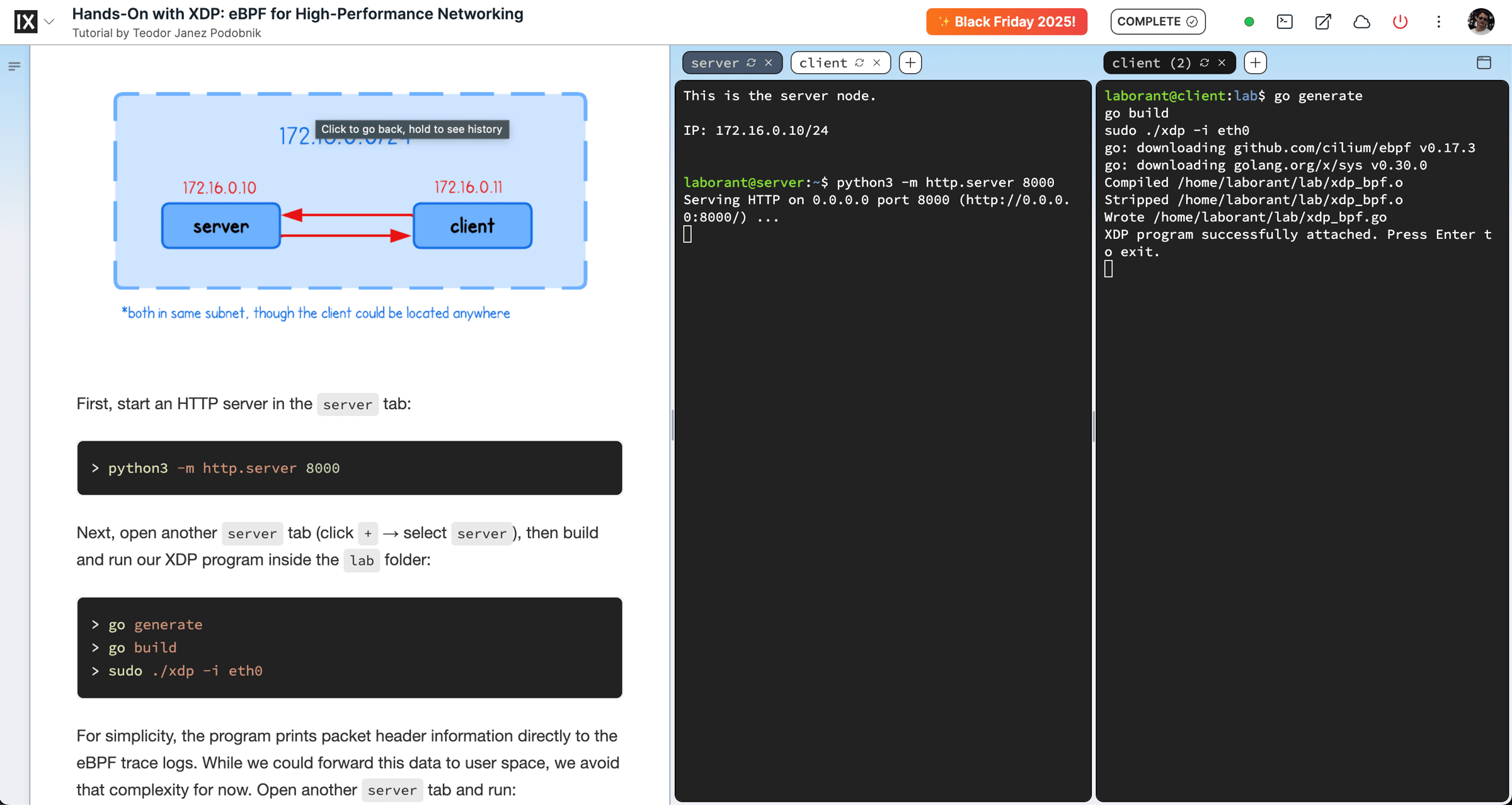The image size is (1512, 805).
Task: Open the three-dot more options menu
Action: click(1438, 22)
